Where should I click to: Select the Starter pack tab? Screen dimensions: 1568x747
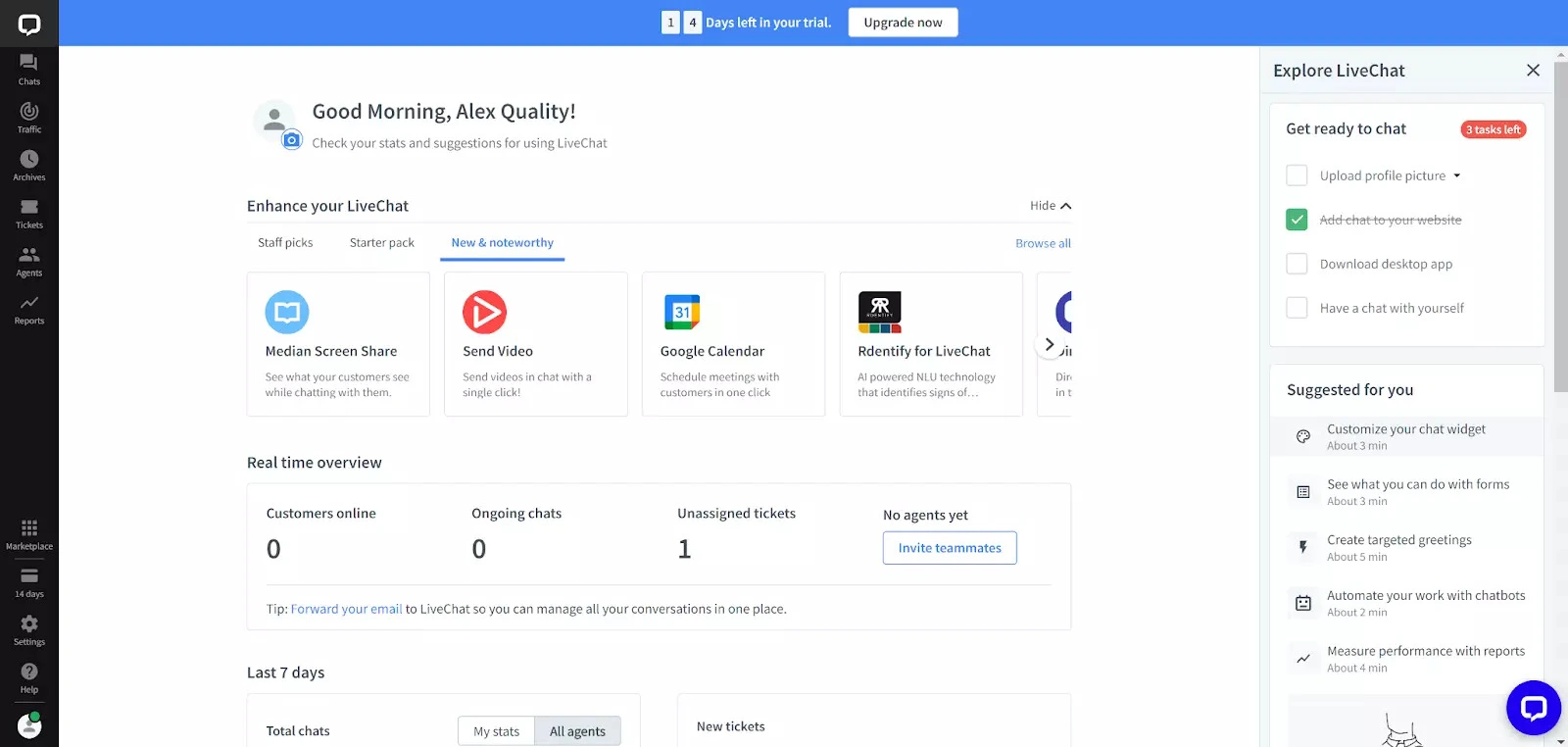[x=382, y=242]
